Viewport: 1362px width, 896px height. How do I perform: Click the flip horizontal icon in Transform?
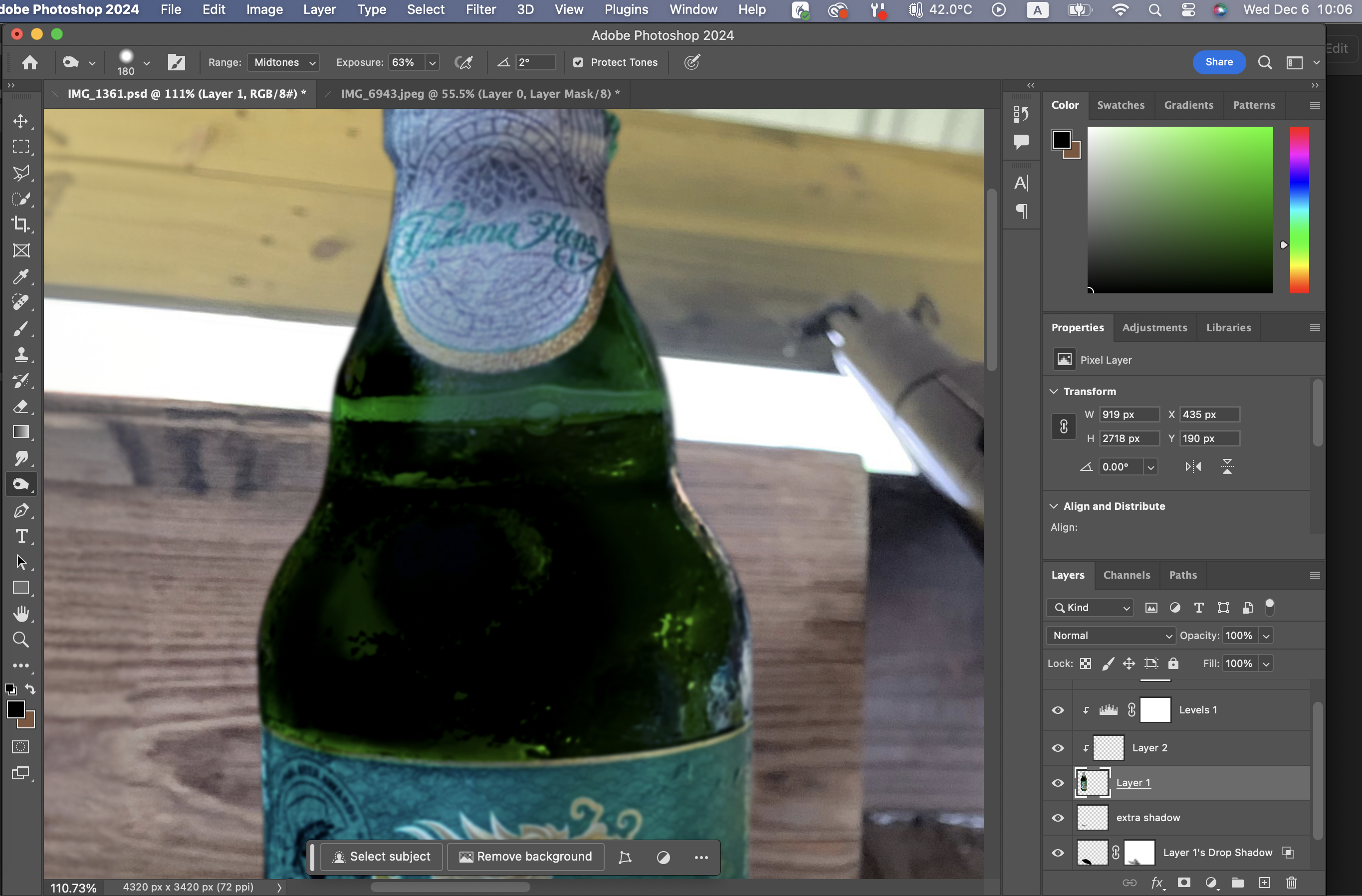coord(1193,467)
